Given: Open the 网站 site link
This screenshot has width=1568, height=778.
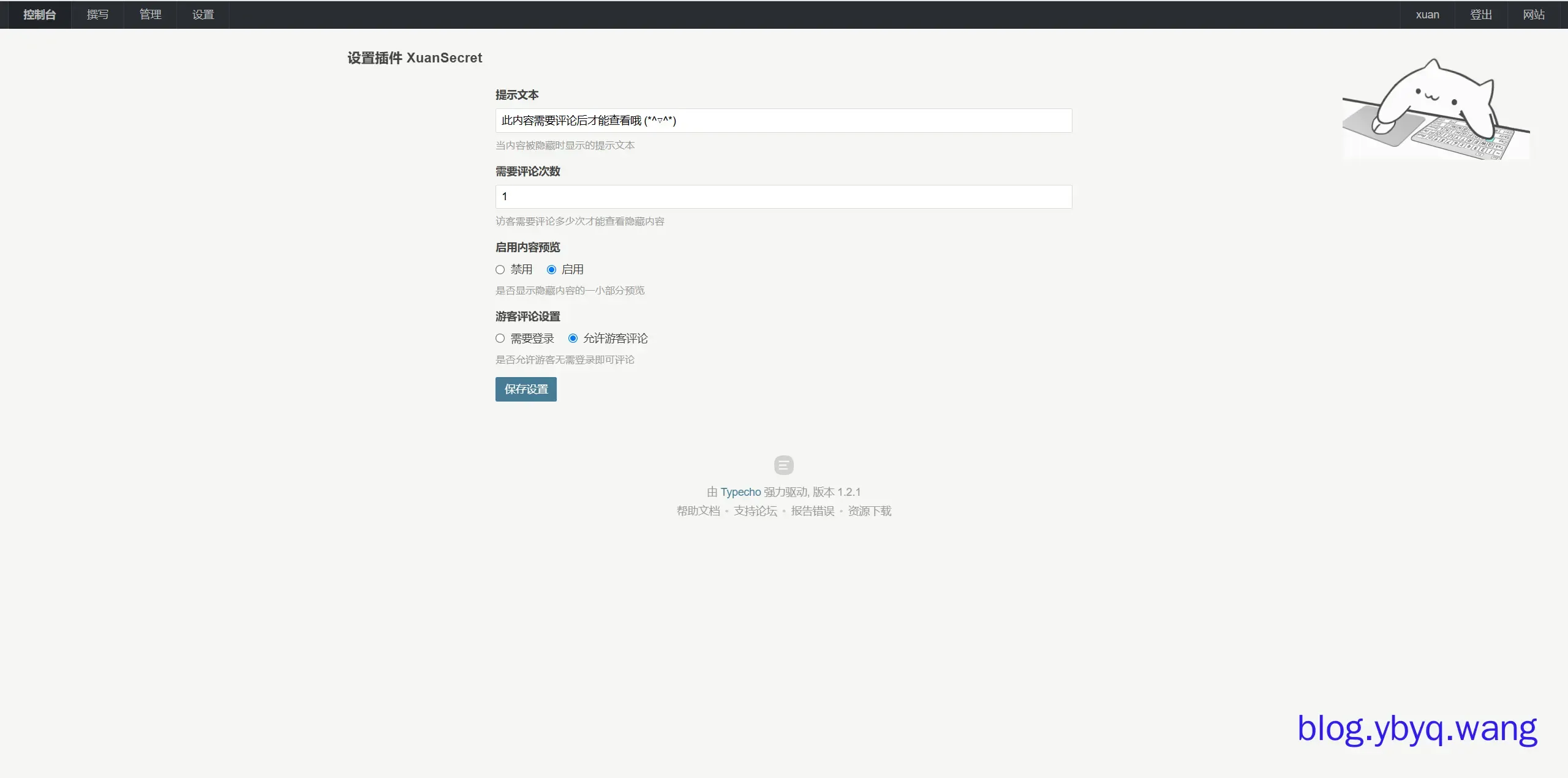Looking at the screenshot, I should point(1534,15).
